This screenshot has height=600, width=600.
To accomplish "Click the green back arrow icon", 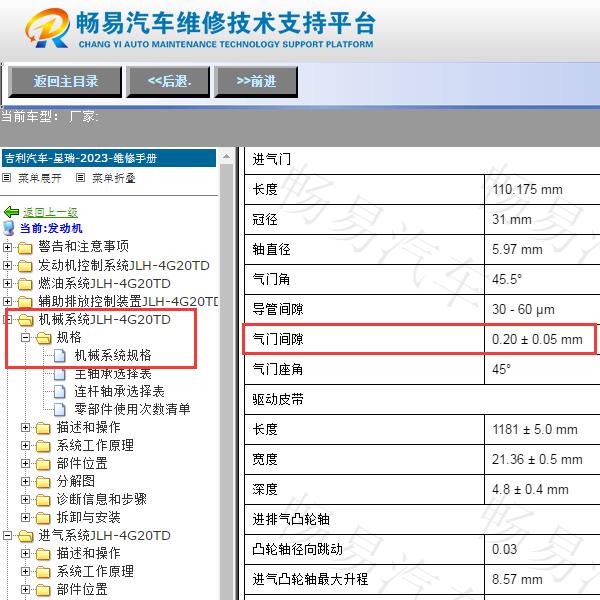I will coord(11,212).
